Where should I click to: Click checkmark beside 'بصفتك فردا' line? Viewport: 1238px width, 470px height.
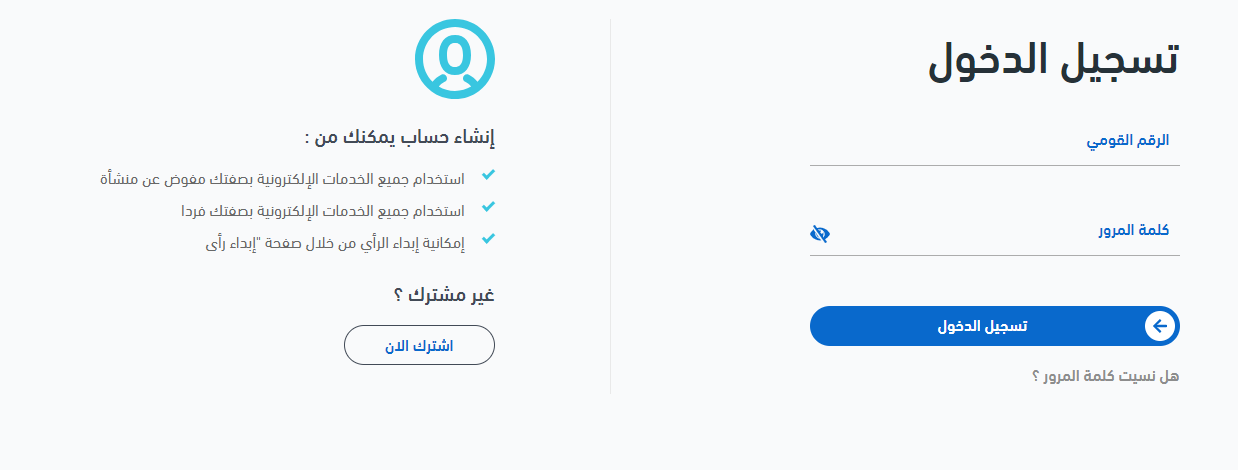pyautogui.click(x=488, y=208)
